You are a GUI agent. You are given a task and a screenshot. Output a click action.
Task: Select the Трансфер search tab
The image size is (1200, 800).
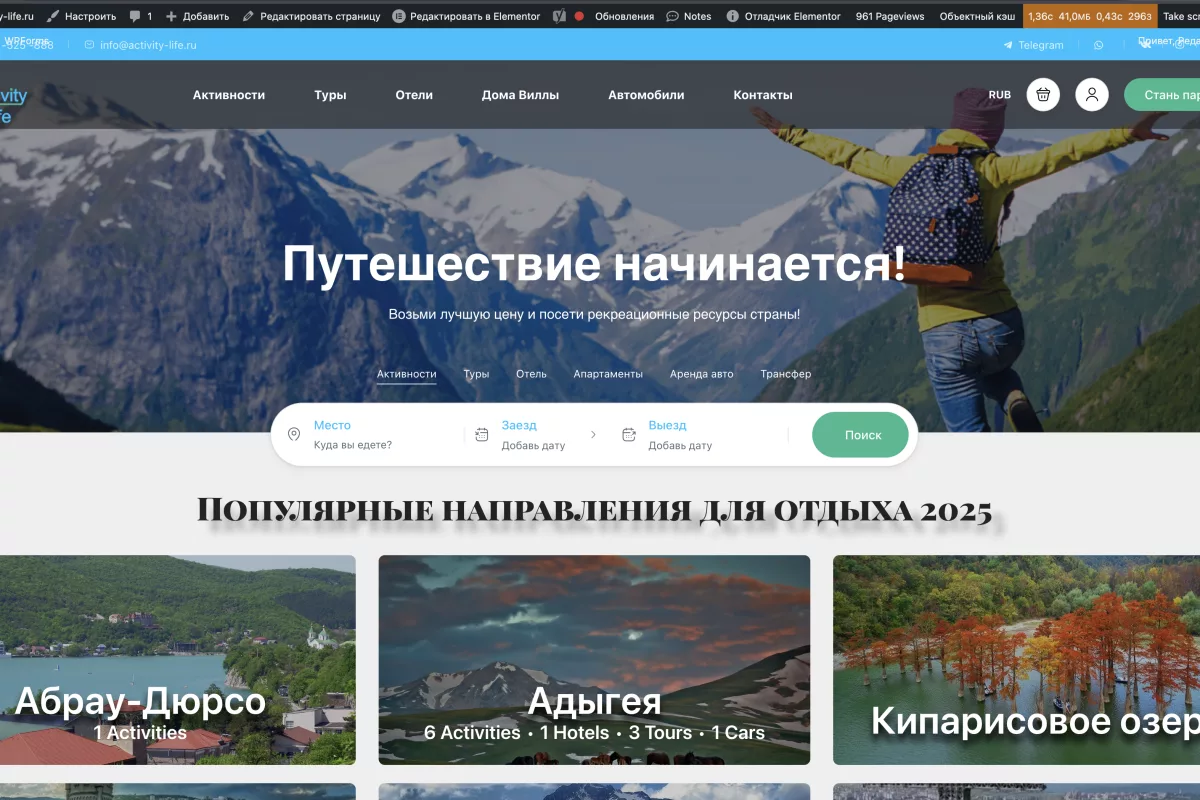point(786,374)
